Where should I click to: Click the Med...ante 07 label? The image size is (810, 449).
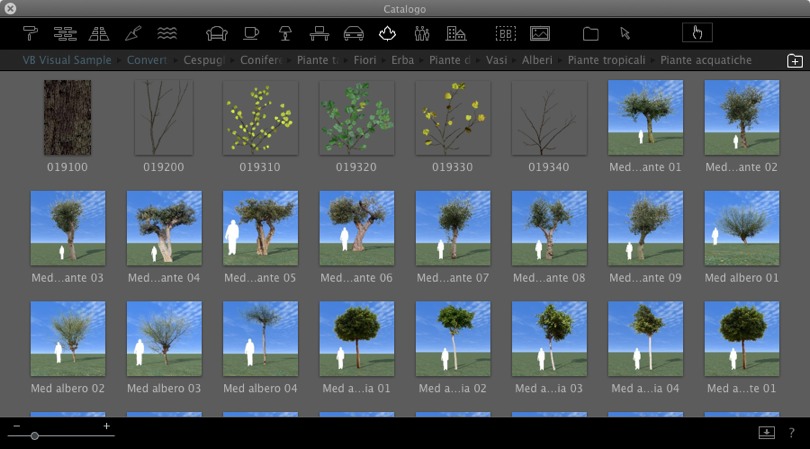click(x=453, y=278)
